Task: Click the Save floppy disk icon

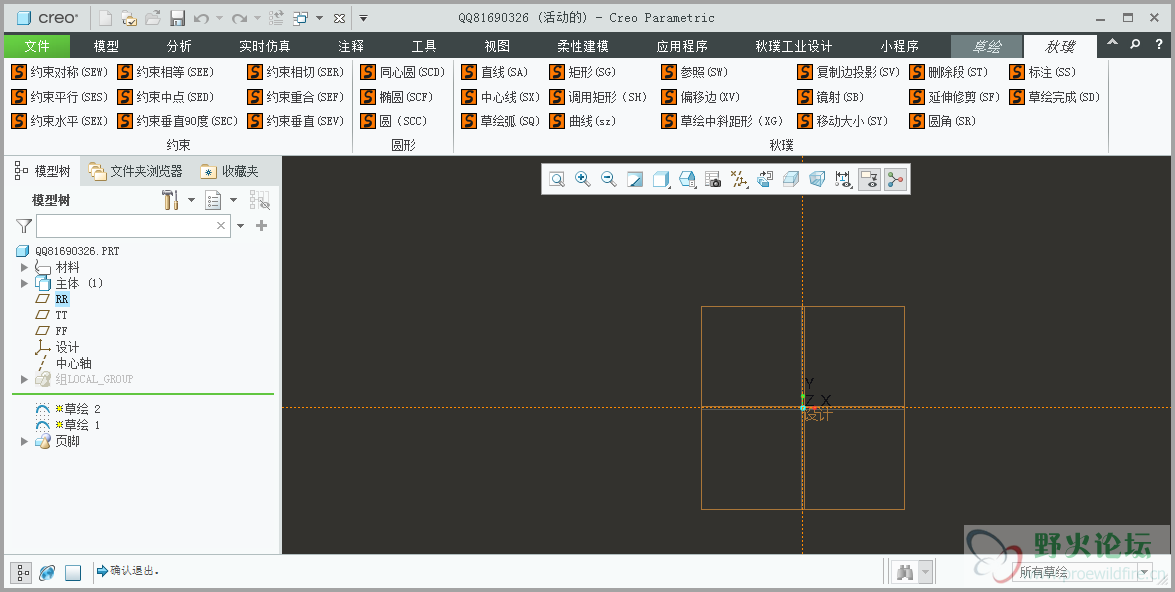Action: click(x=178, y=18)
